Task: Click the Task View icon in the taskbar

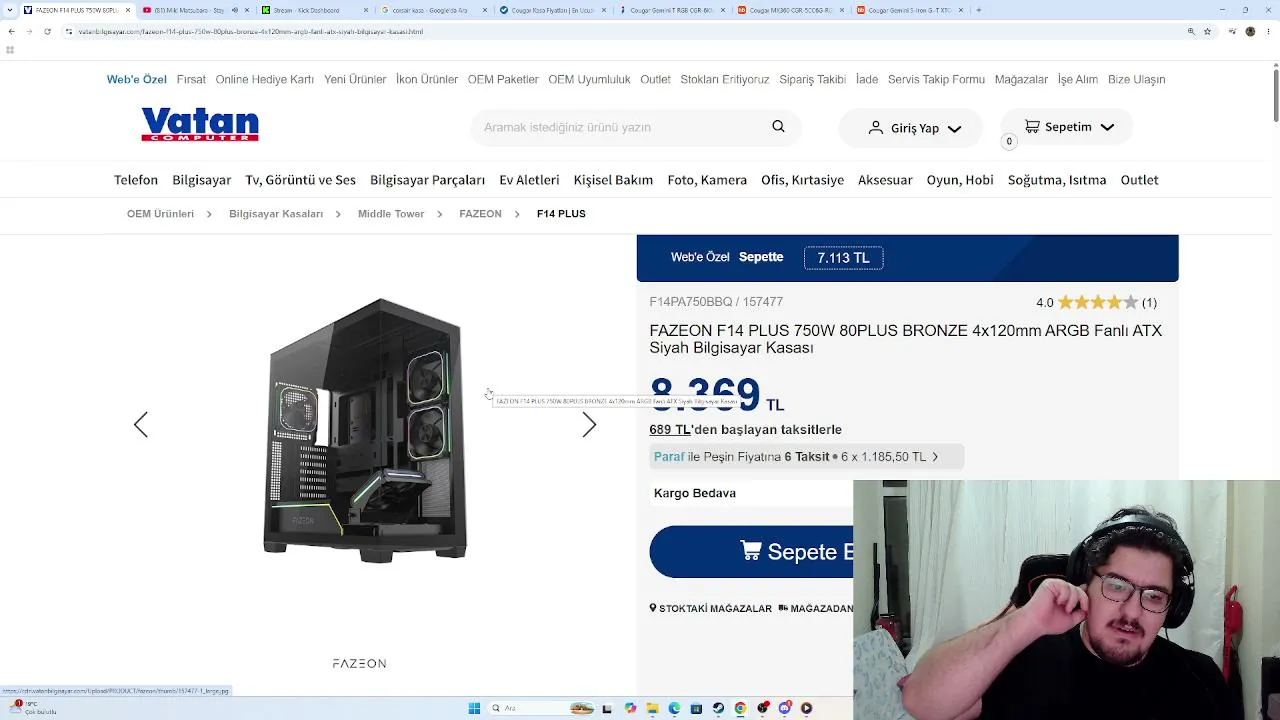Action: coord(607,708)
